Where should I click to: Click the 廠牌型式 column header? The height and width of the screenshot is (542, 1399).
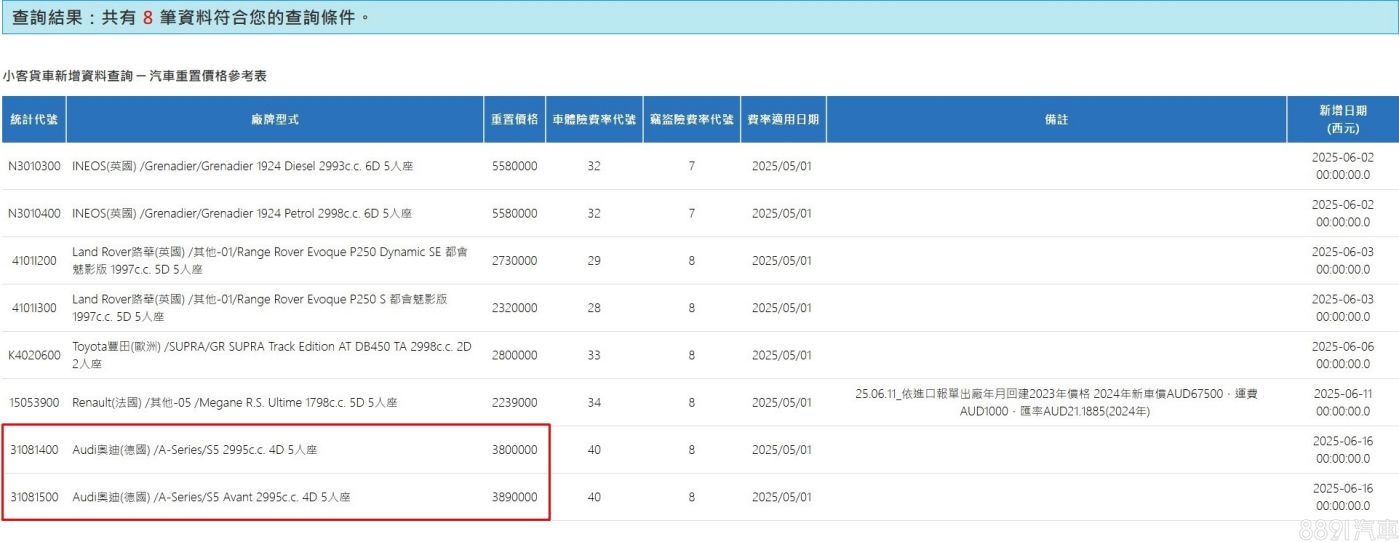pyautogui.click(x=275, y=119)
